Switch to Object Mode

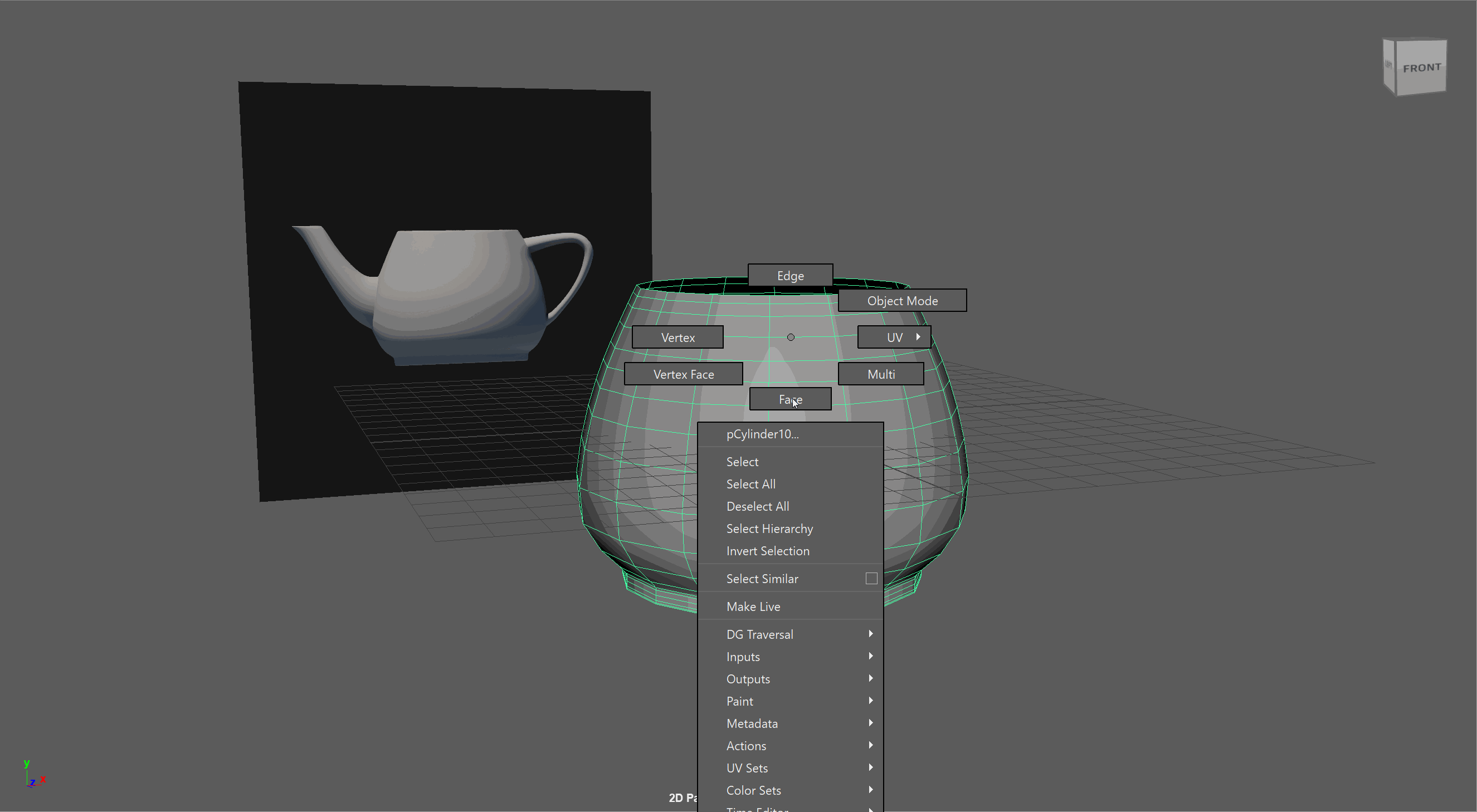pyautogui.click(x=902, y=301)
